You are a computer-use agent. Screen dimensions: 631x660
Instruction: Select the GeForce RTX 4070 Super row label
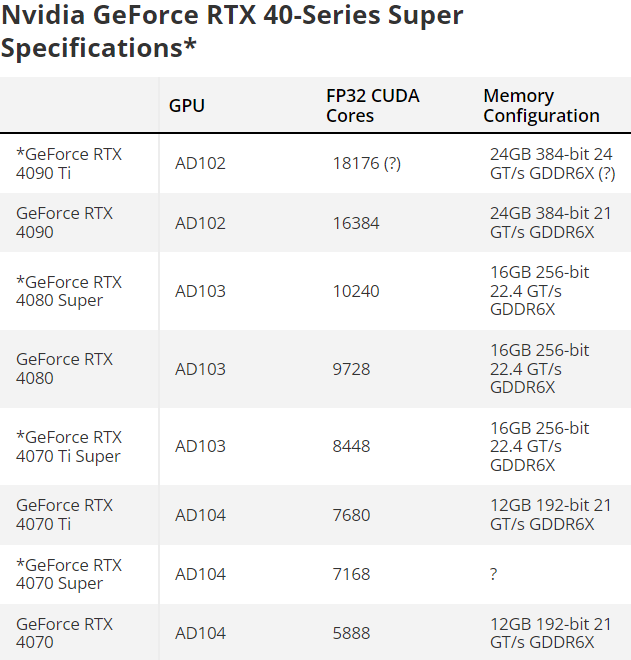click(x=69, y=574)
